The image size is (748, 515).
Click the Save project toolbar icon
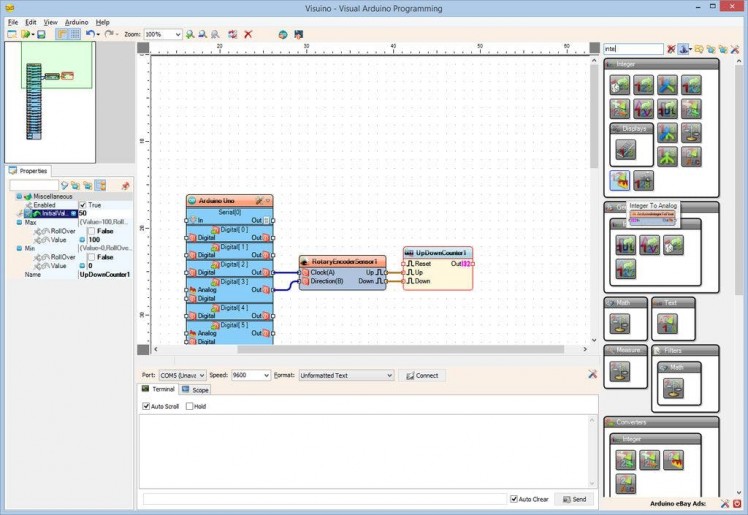(41, 34)
